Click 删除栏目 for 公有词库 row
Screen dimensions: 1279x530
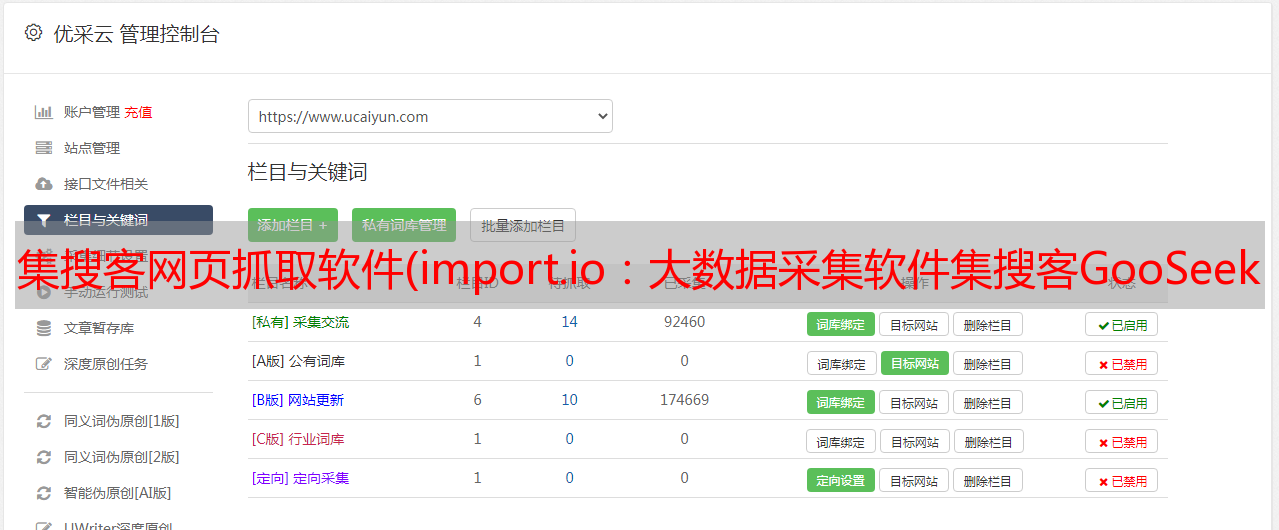click(987, 363)
